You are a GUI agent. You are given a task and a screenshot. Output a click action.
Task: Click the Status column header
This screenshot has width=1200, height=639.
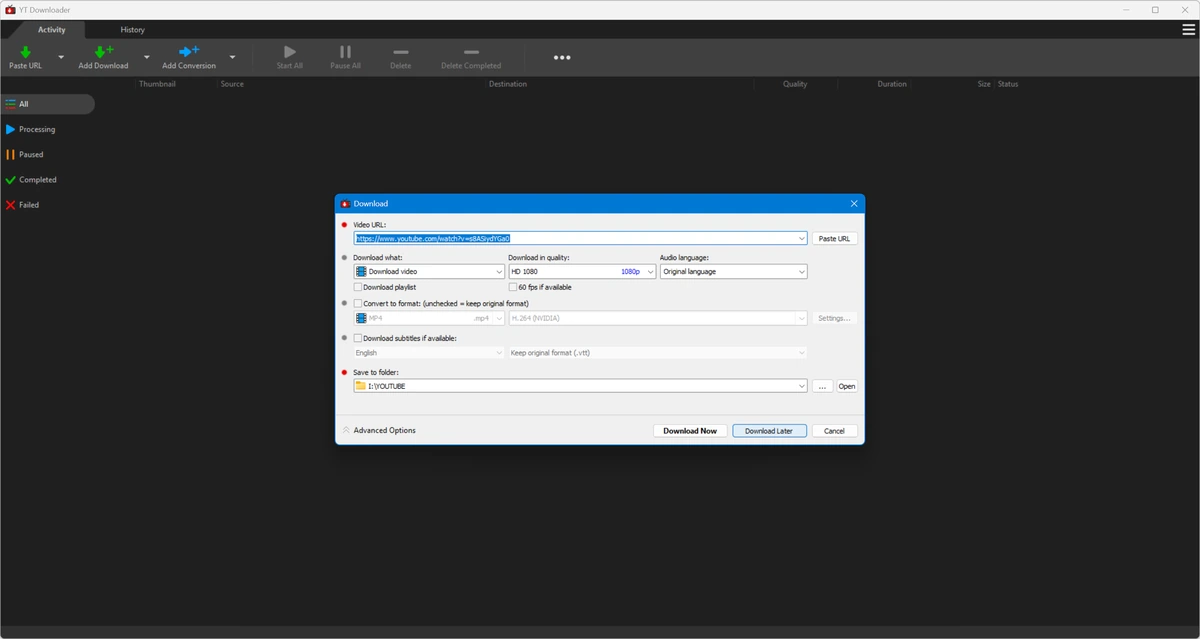coord(1008,84)
